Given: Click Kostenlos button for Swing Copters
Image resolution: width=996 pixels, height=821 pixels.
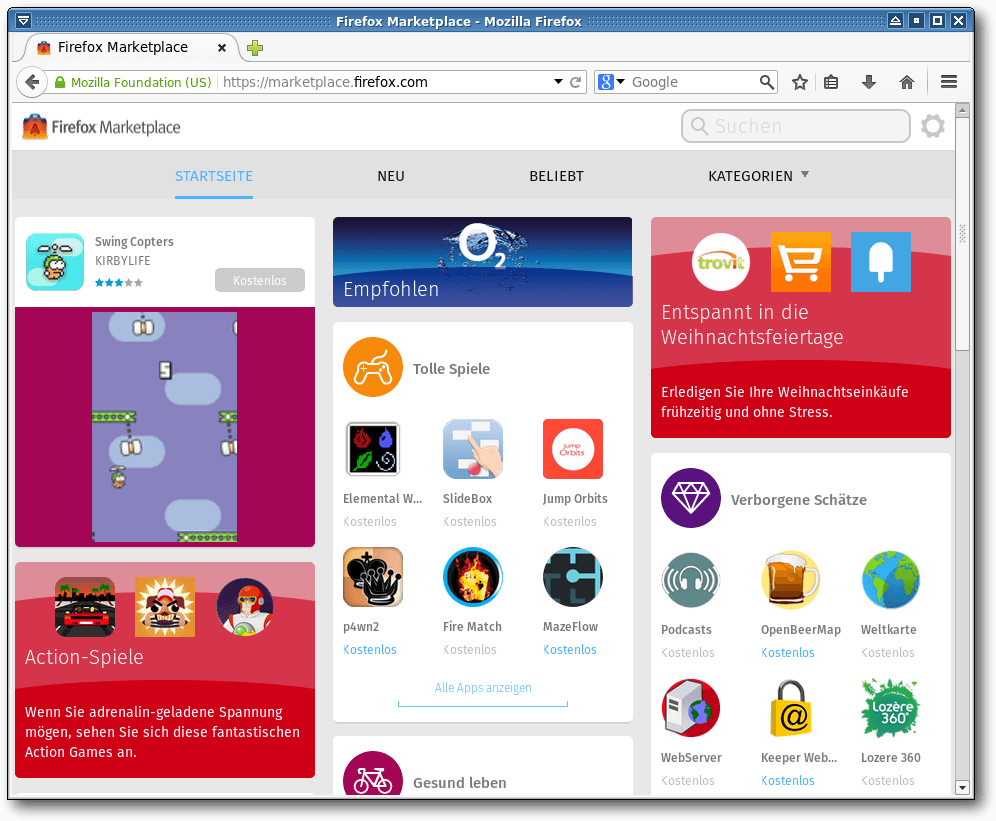Looking at the screenshot, I should 260,280.
